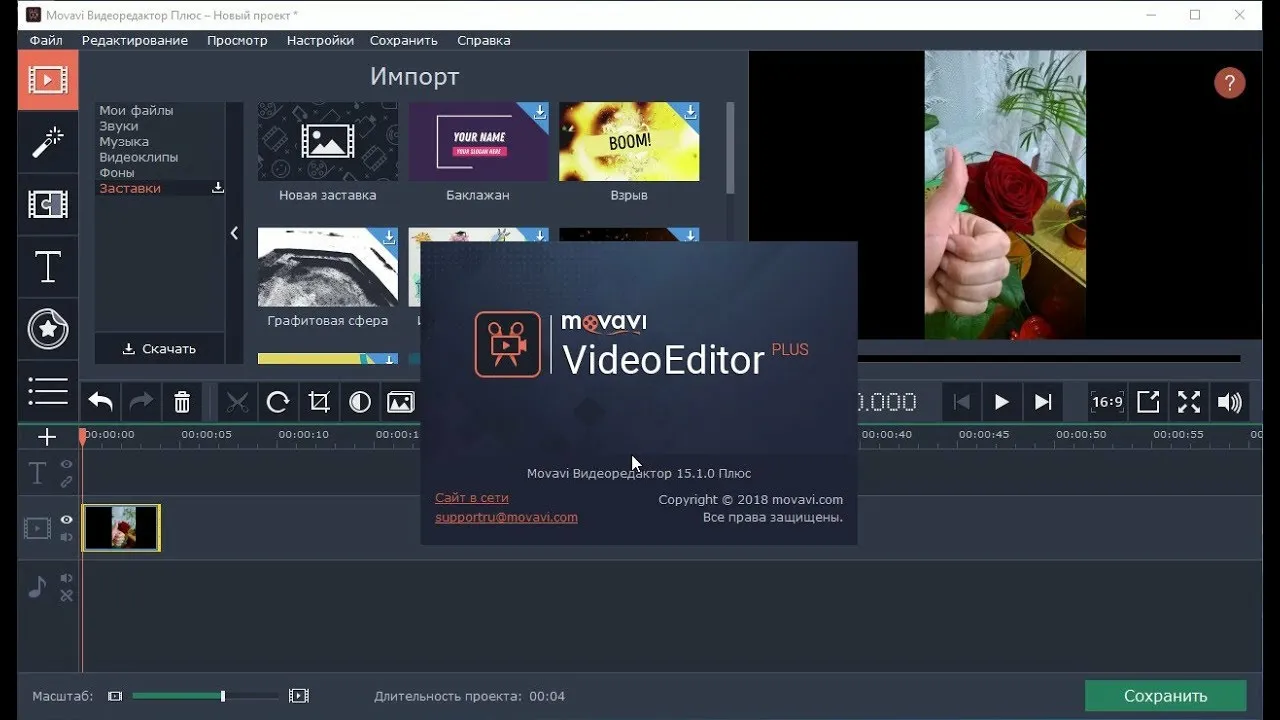Toggle video track visibility eye
Viewport: 1280px width, 720px height.
[66, 520]
